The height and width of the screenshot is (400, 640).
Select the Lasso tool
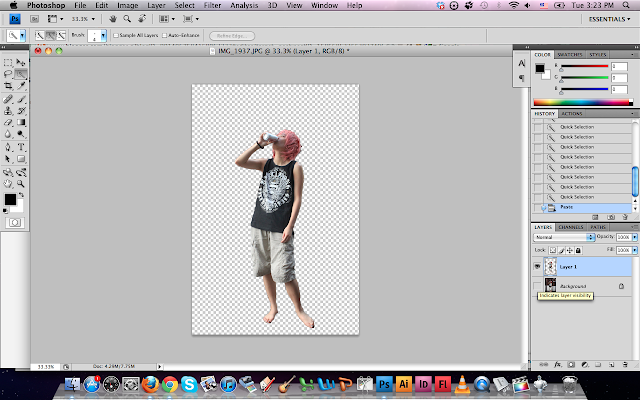[8, 74]
